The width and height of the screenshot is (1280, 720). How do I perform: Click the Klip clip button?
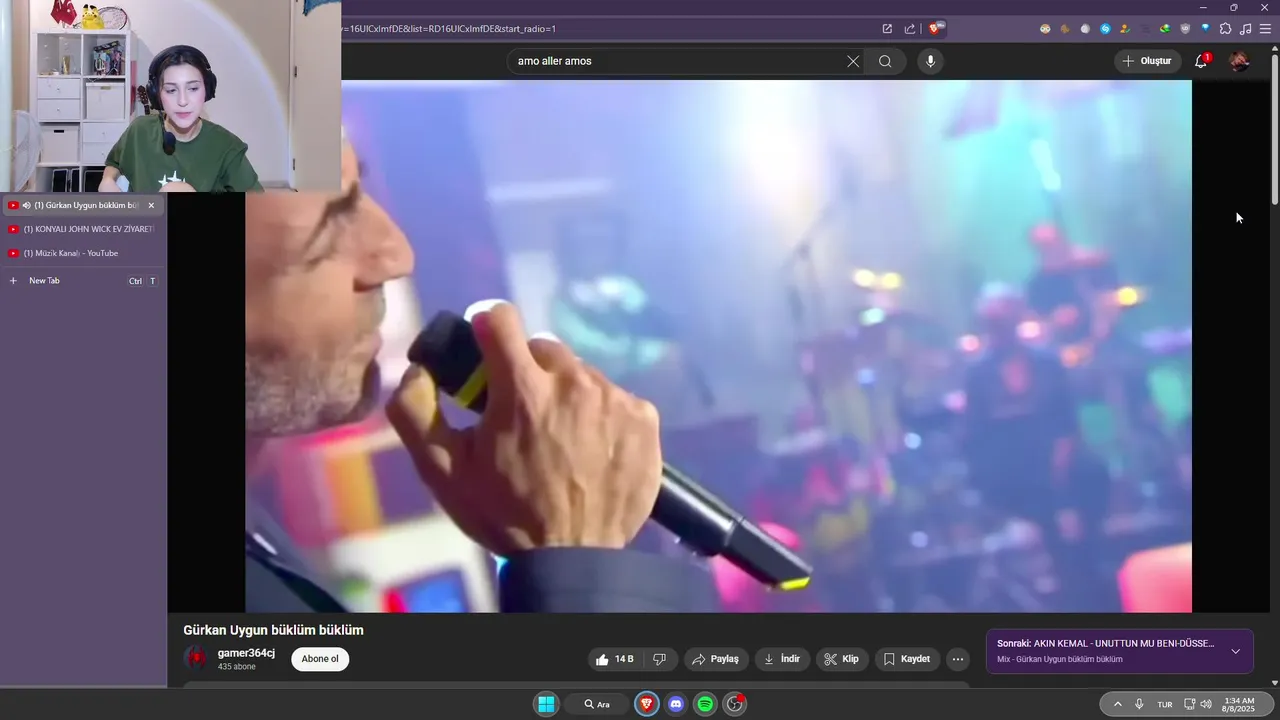pyautogui.click(x=842, y=659)
